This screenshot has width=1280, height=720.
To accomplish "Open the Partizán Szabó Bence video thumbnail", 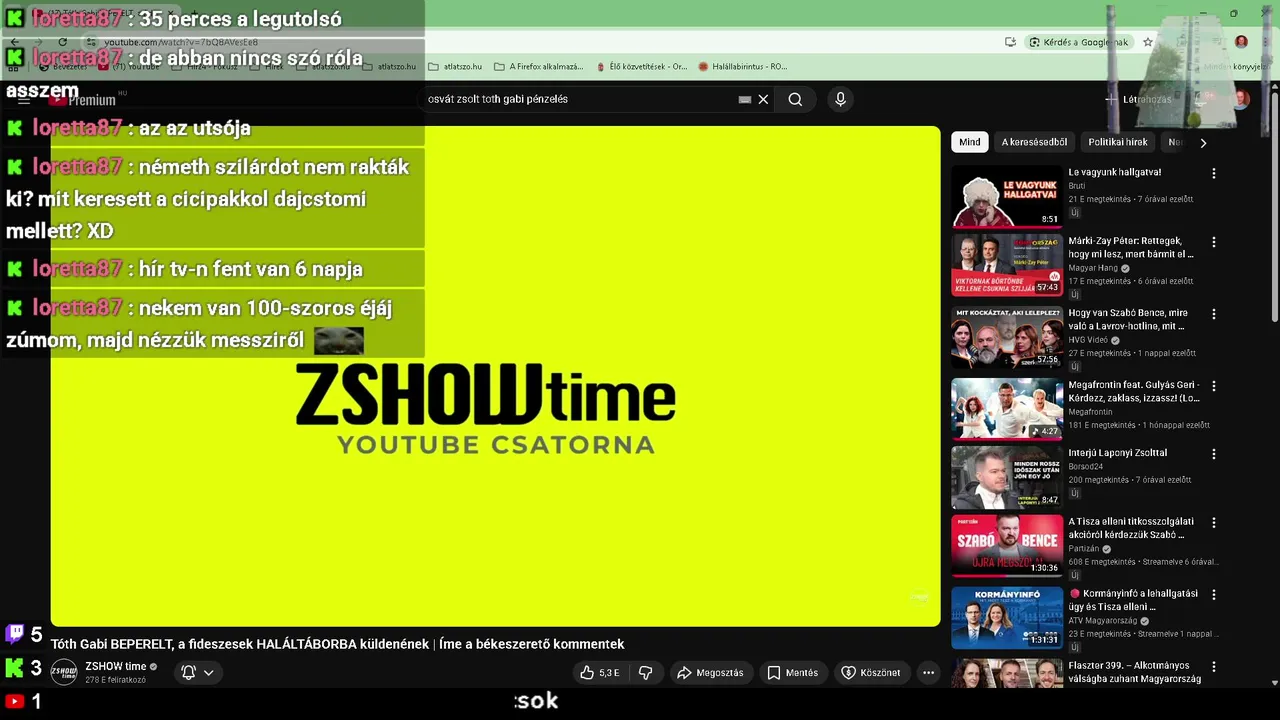I will (1007, 546).
